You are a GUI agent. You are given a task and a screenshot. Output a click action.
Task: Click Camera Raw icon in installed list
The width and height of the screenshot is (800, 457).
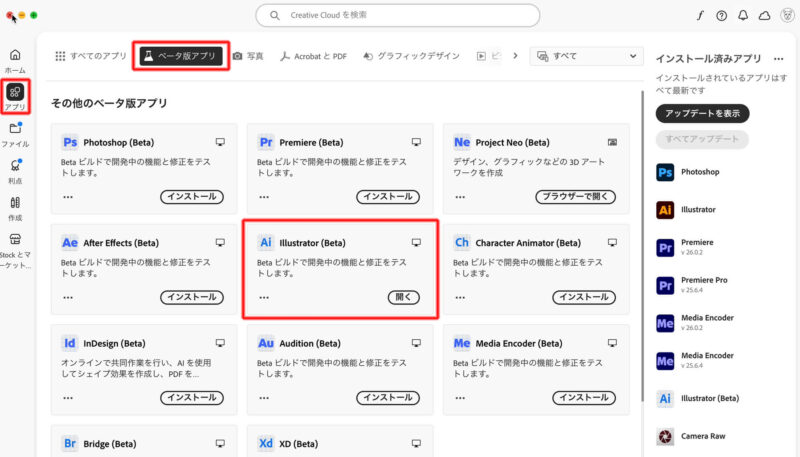[x=665, y=437]
